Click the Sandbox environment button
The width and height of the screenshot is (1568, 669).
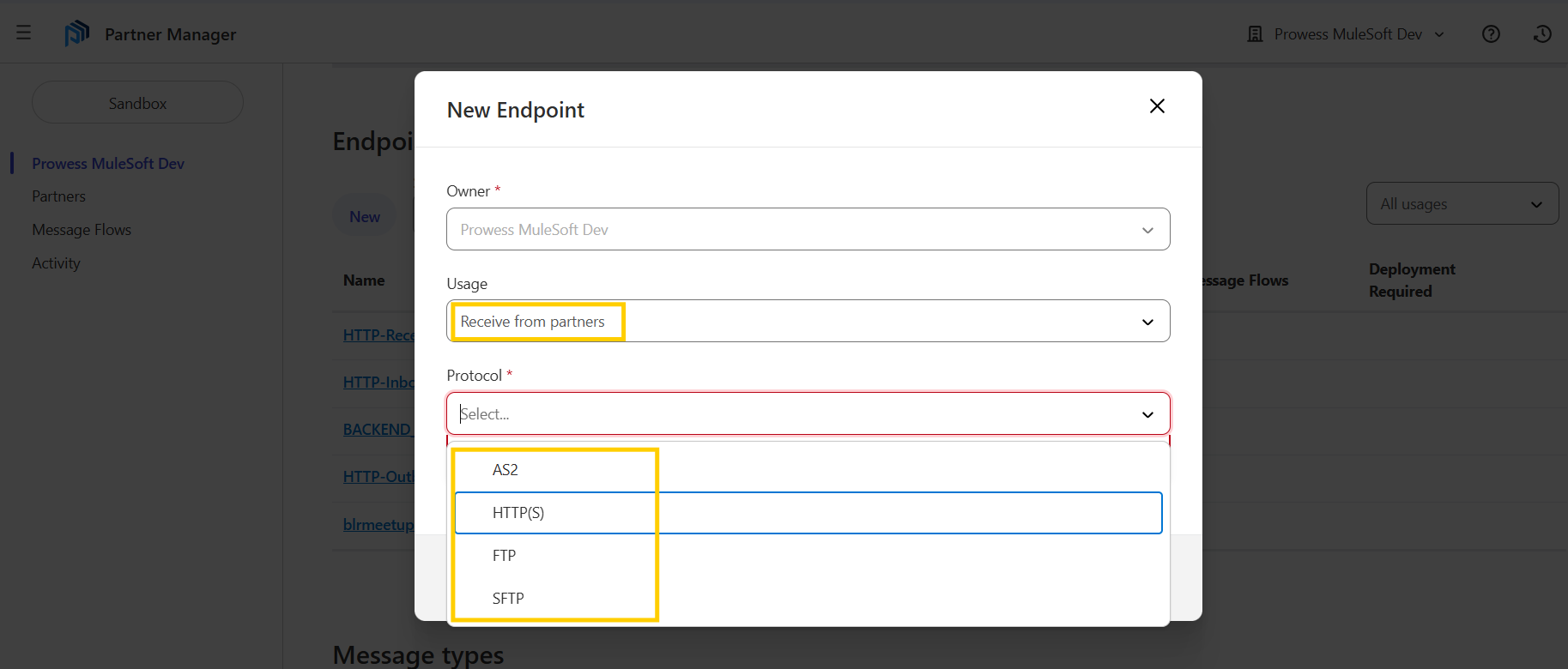click(137, 103)
